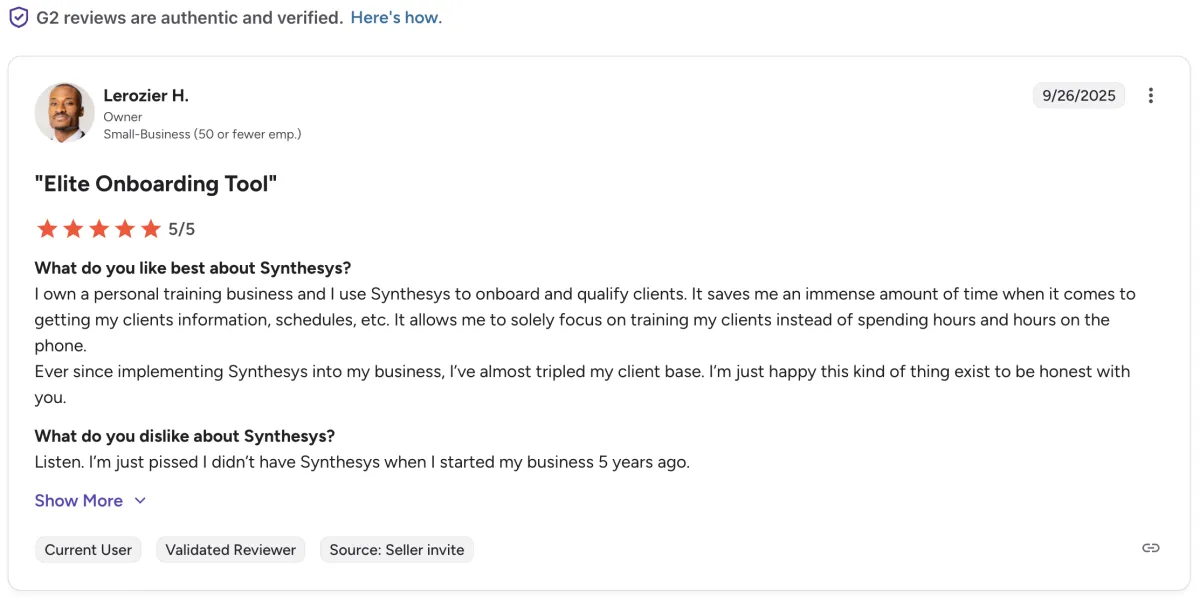This screenshot has height=598, width=1200.
Task: Click the "Elite Onboarding Tool" review title
Action: point(155,184)
